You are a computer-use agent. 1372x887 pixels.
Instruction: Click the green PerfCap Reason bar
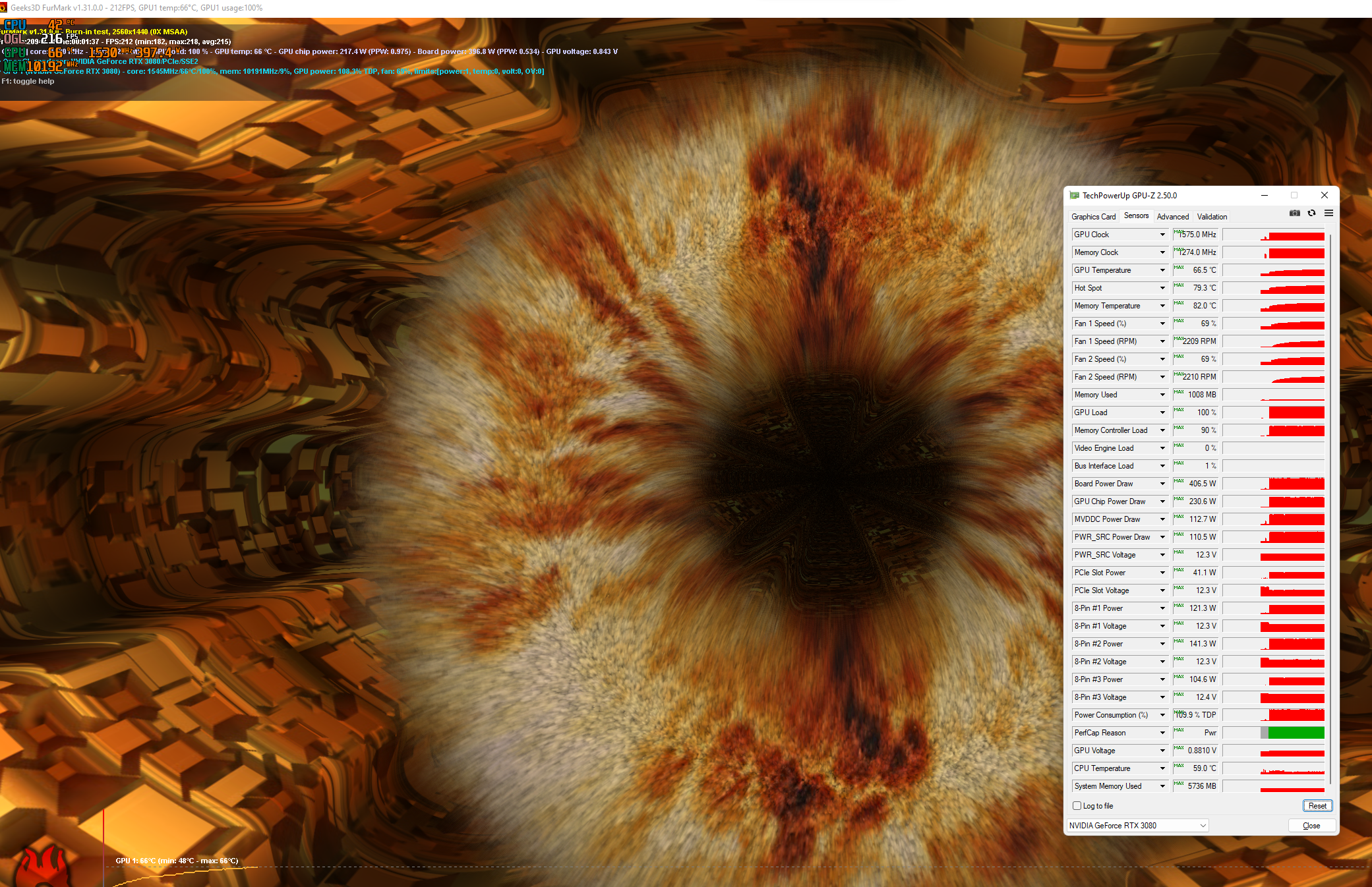pyautogui.click(x=1296, y=733)
